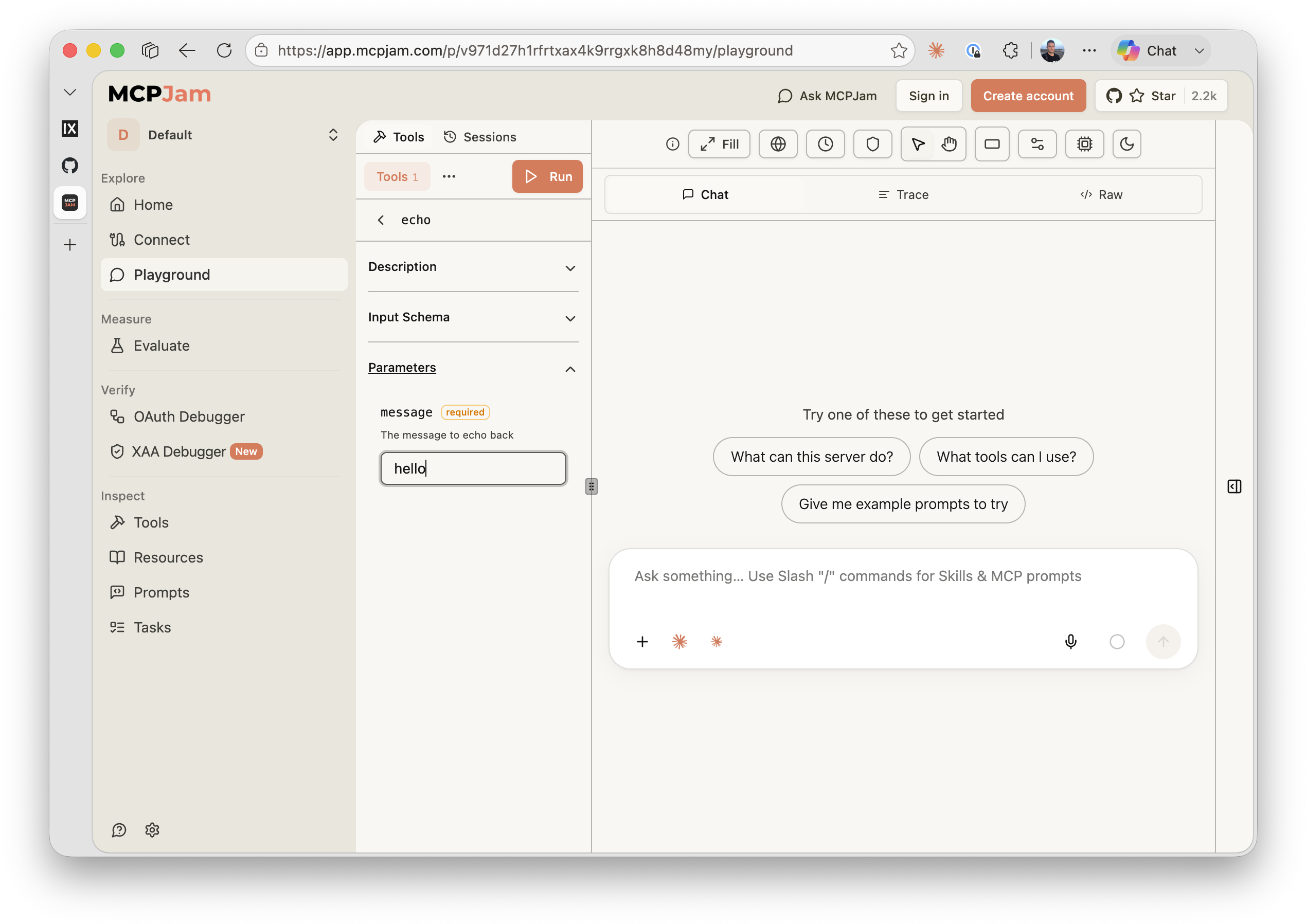Click the feedback chat icon at sidebar bottom
Image resolution: width=1306 pixels, height=924 pixels.
click(119, 830)
